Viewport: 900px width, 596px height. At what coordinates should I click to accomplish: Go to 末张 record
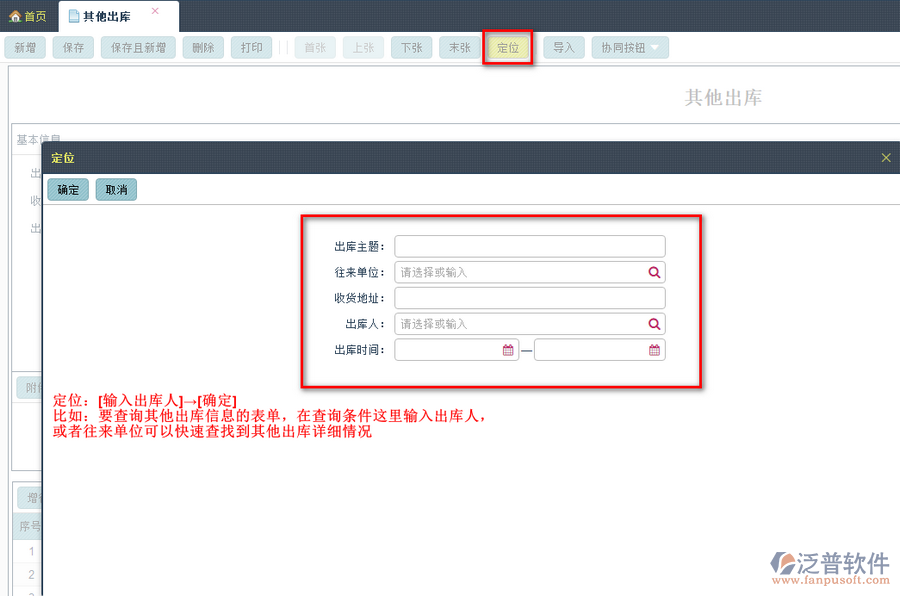pyautogui.click(x=460, y=48)
